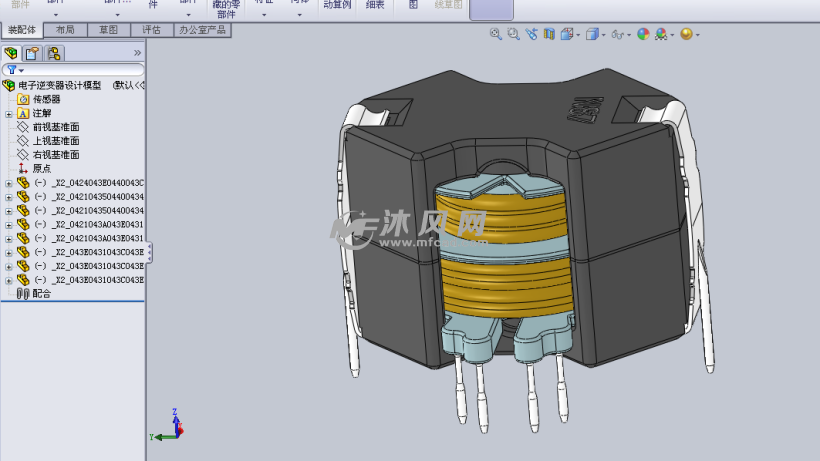Open the Display Style dropdown arrow

click(603, 35)
